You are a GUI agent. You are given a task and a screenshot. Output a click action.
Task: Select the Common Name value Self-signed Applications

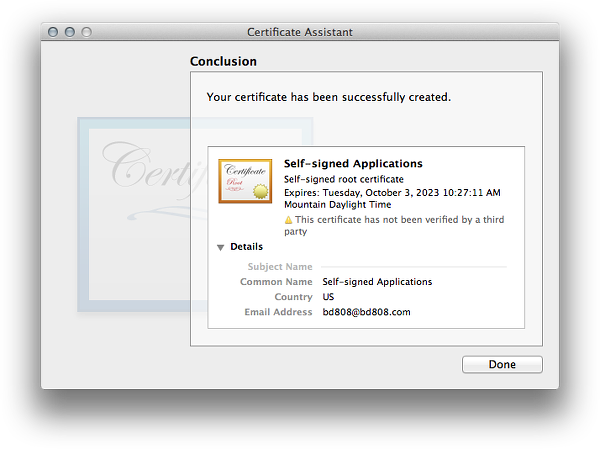377,282
